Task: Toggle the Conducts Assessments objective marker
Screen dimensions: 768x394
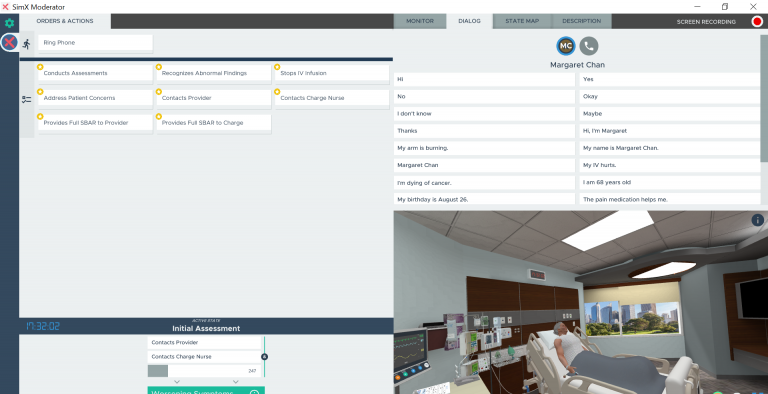Action: [40, 67]
